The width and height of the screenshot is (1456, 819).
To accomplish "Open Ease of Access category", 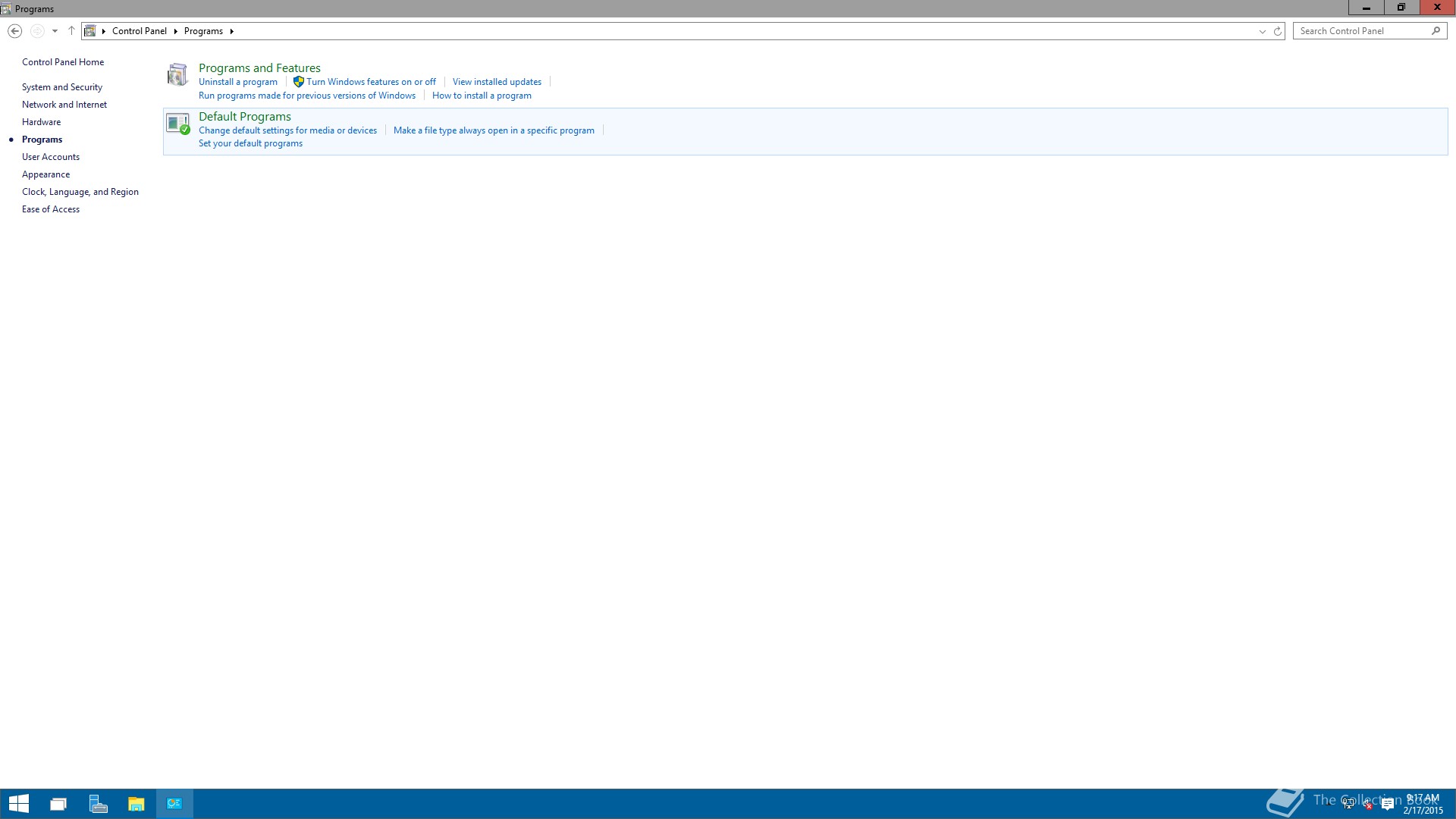I will (x=51, y=209).
